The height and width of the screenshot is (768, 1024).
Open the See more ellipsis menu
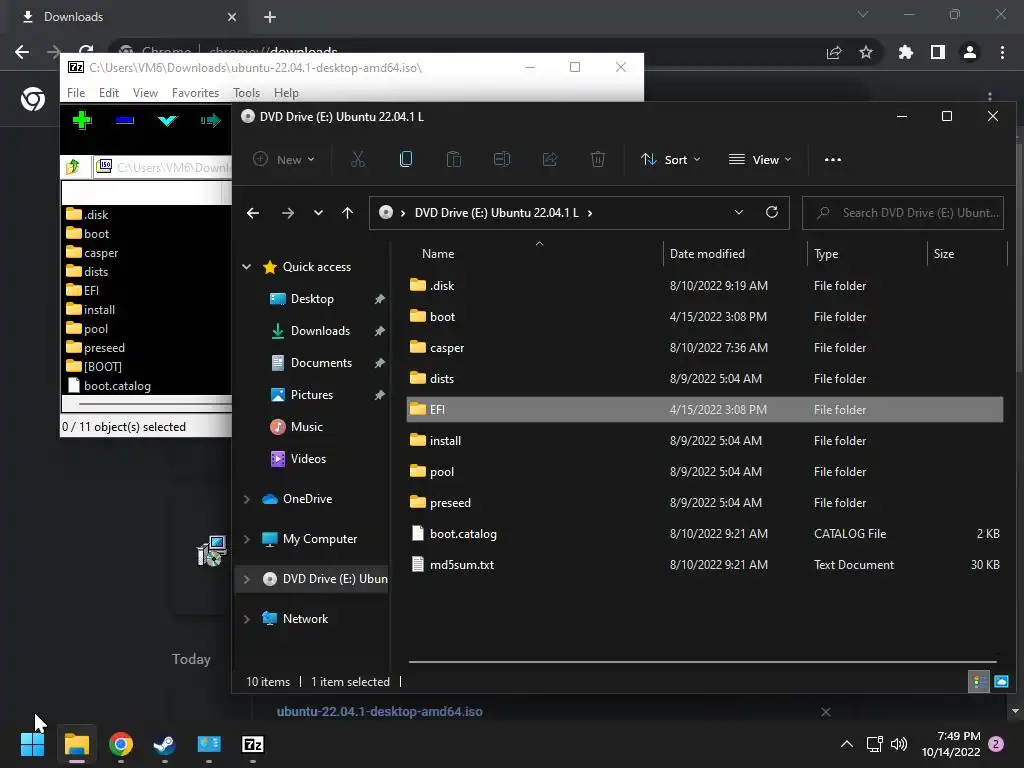coord(833,159)
